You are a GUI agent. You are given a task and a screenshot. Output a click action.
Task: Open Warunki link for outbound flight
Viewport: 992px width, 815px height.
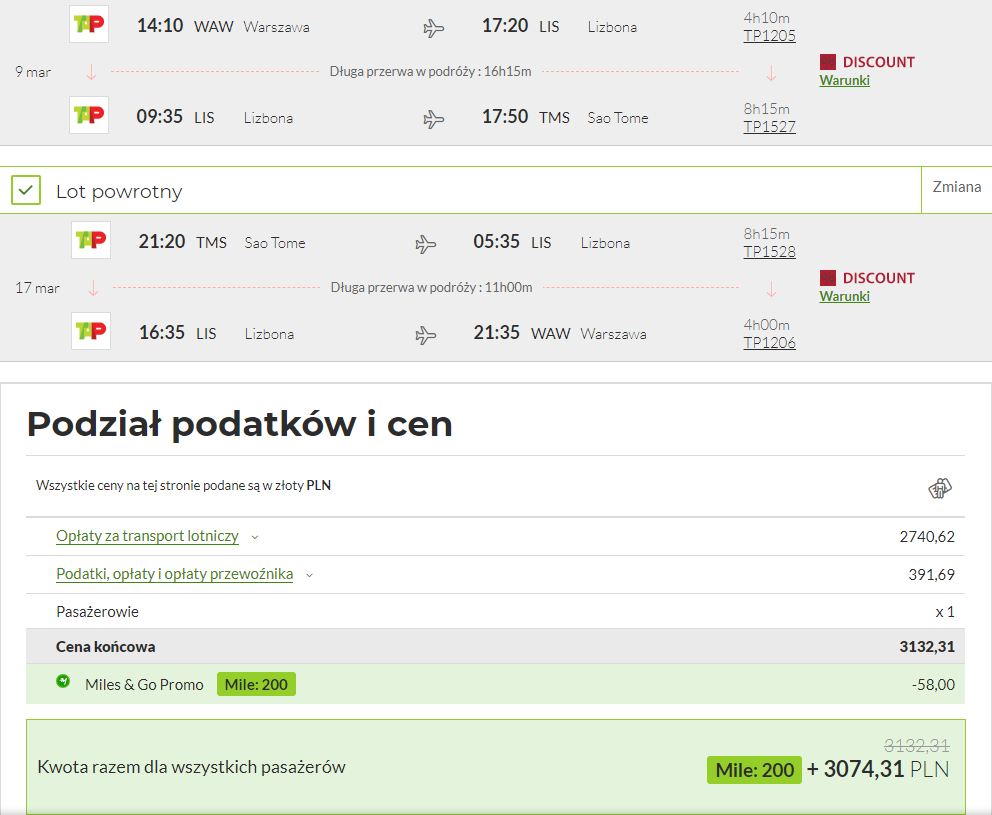tap(845, 80)
